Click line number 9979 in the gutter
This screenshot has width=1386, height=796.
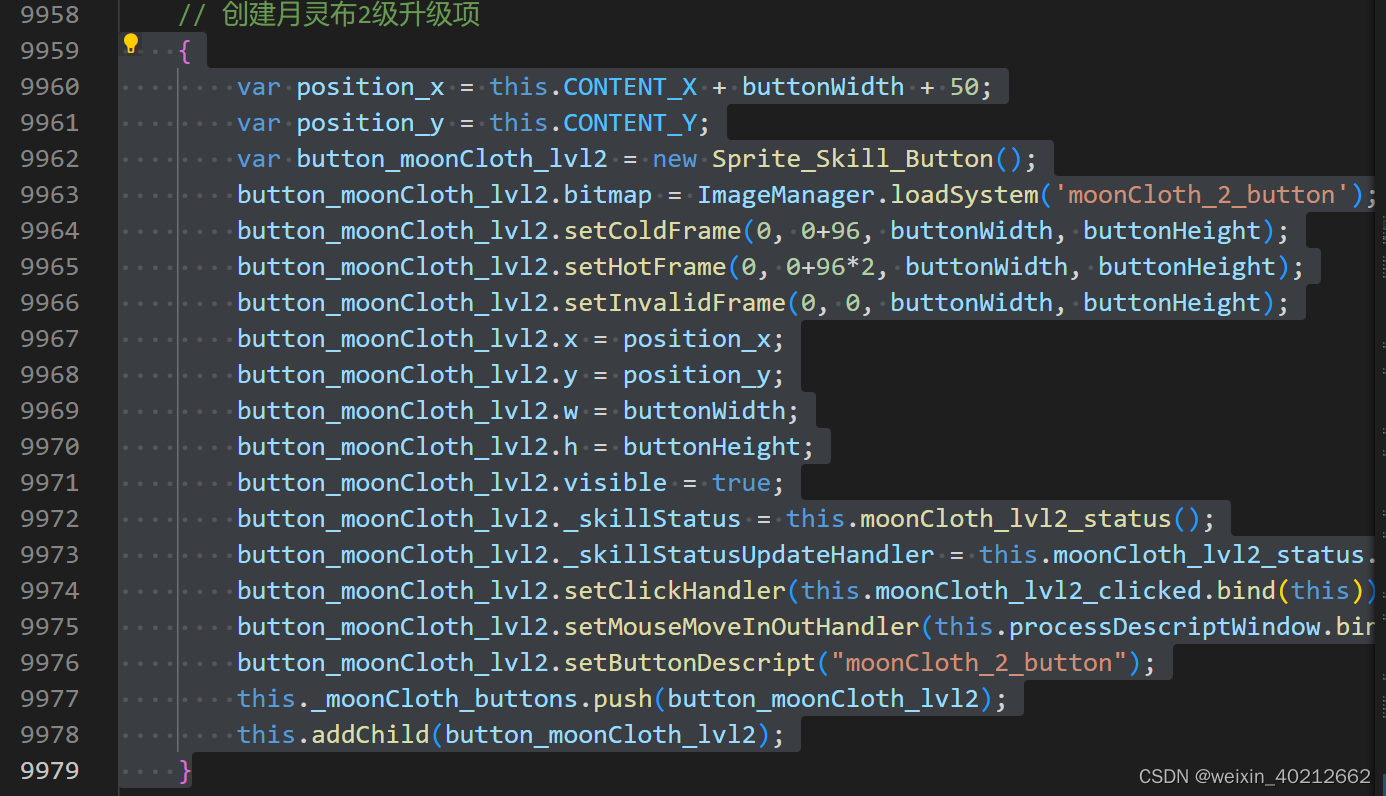(x=50, y=771)
